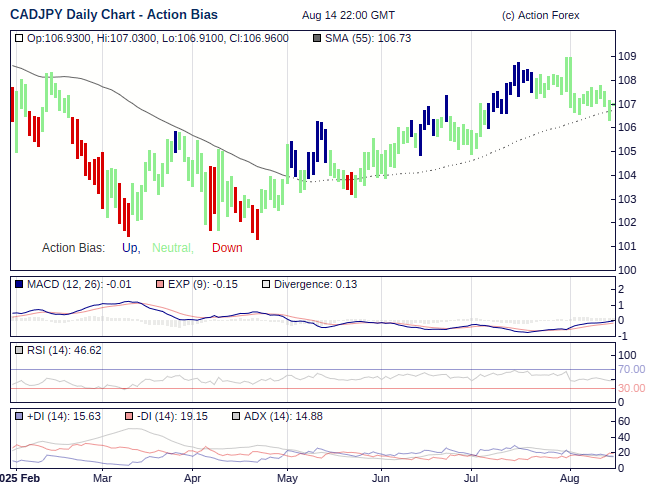Click the 109 price level on the axis

[627, 56]
